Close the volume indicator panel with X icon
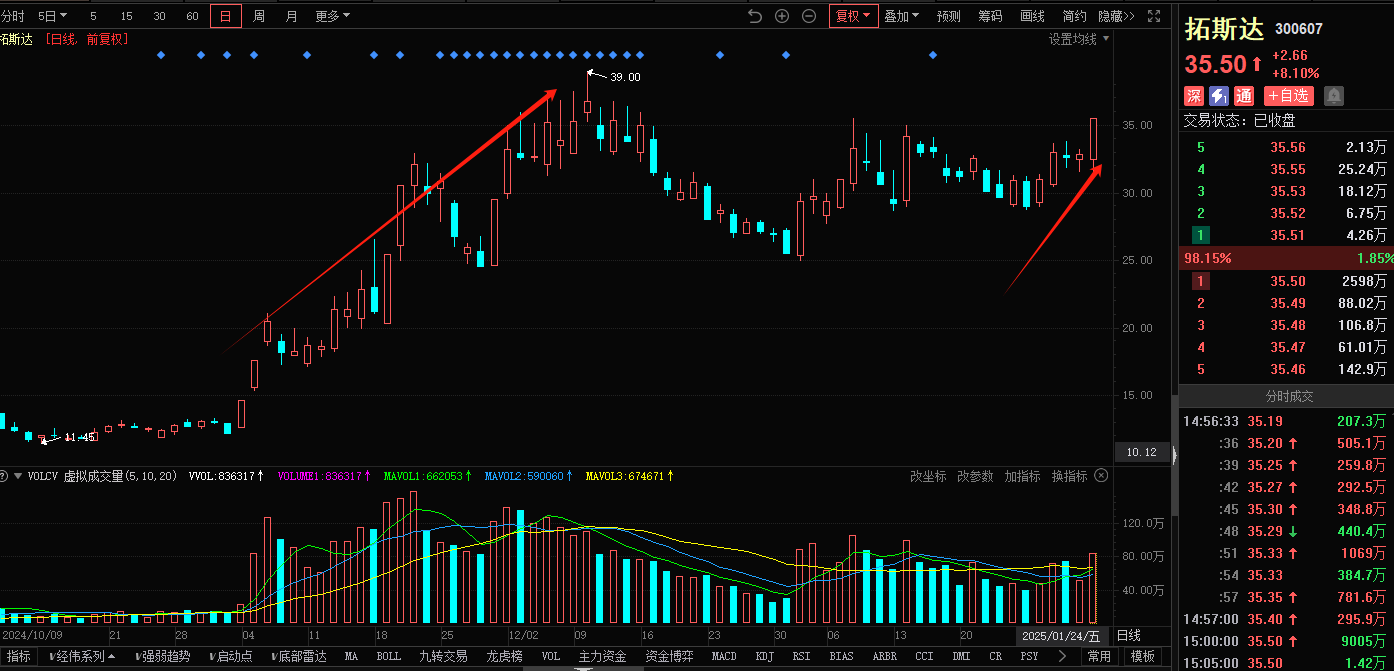This screenshot has height=671, width=1394. pyautogui.click(x=1101, y=476)
